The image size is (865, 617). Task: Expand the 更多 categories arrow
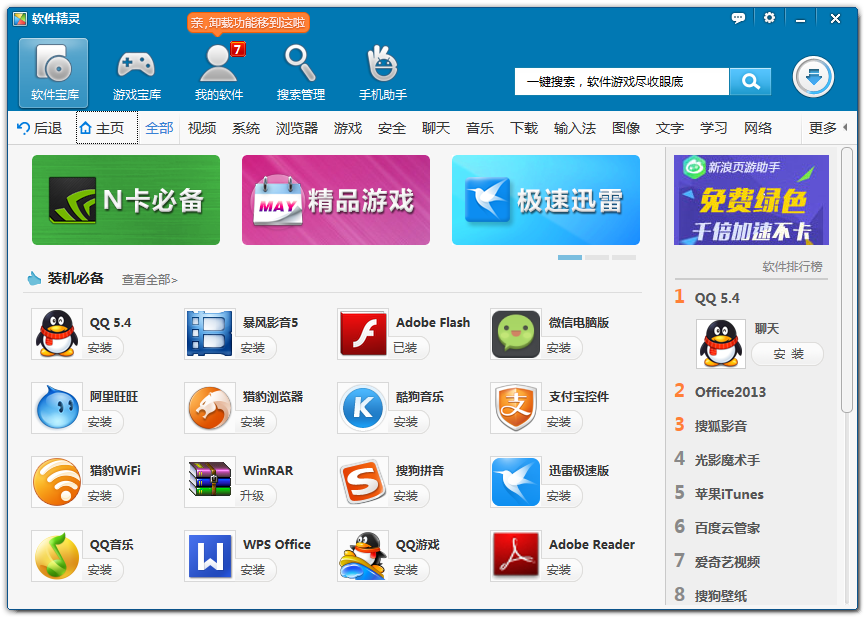[x=845, y=128]
